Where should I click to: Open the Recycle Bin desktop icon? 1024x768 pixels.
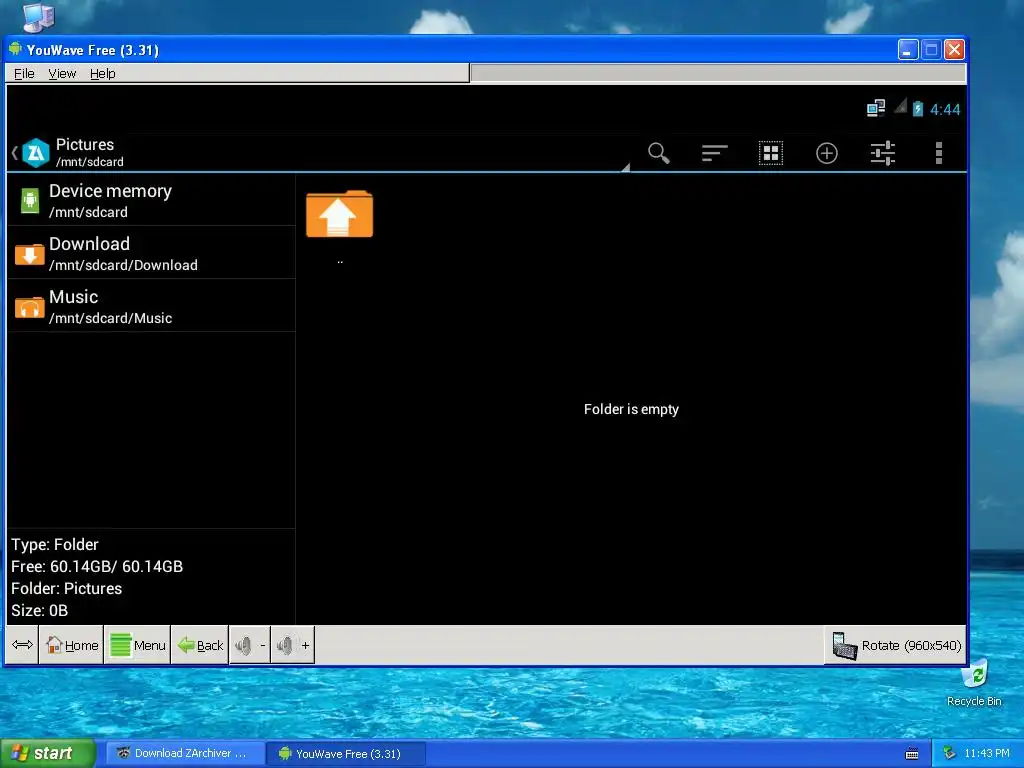(x=974, y=683)
